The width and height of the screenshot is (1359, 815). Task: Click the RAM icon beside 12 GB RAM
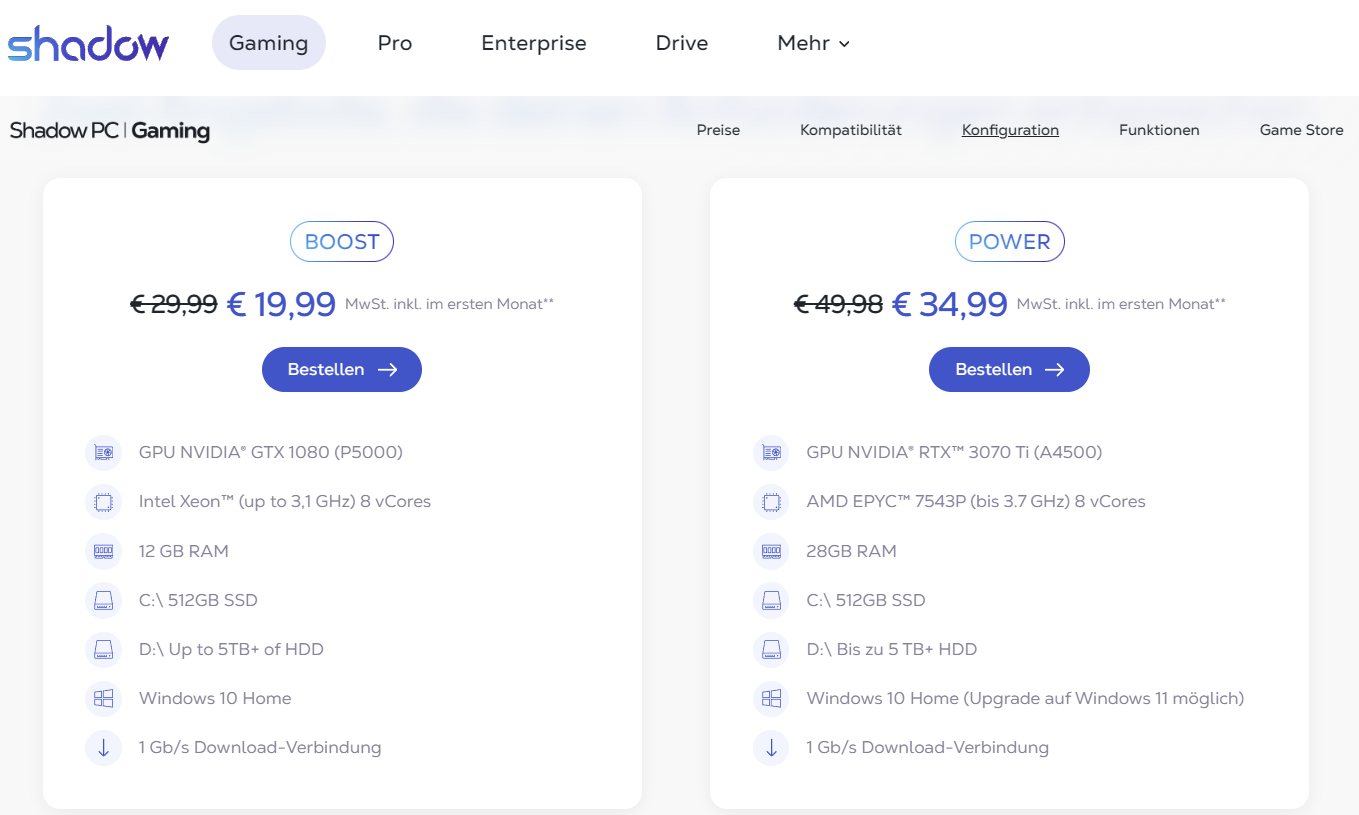pyautogui.click(x=103, y=551)
